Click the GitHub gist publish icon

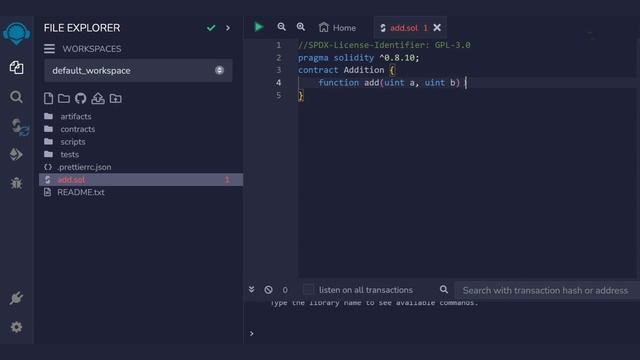click(x=80, y=98)
